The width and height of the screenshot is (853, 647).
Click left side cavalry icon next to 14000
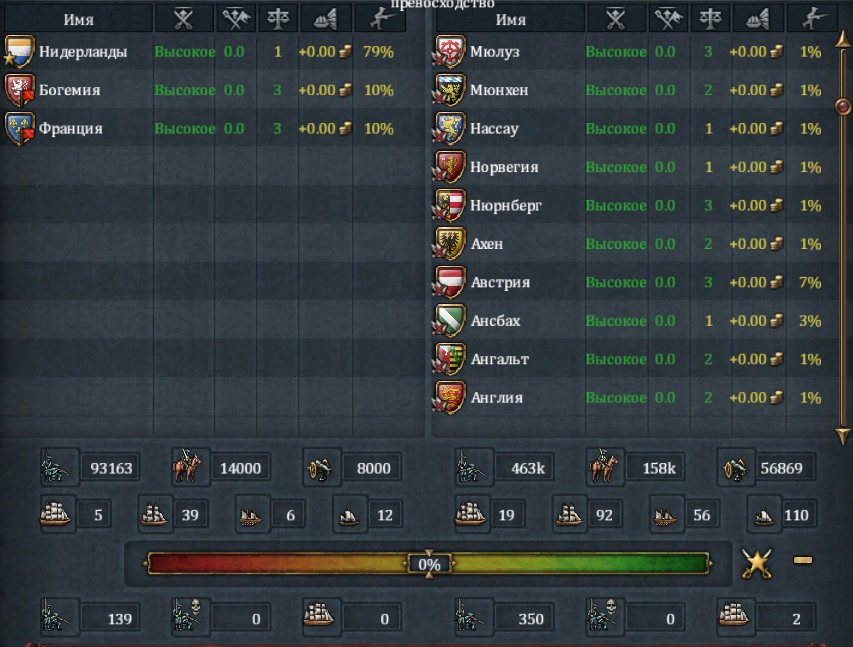[186, 466]
